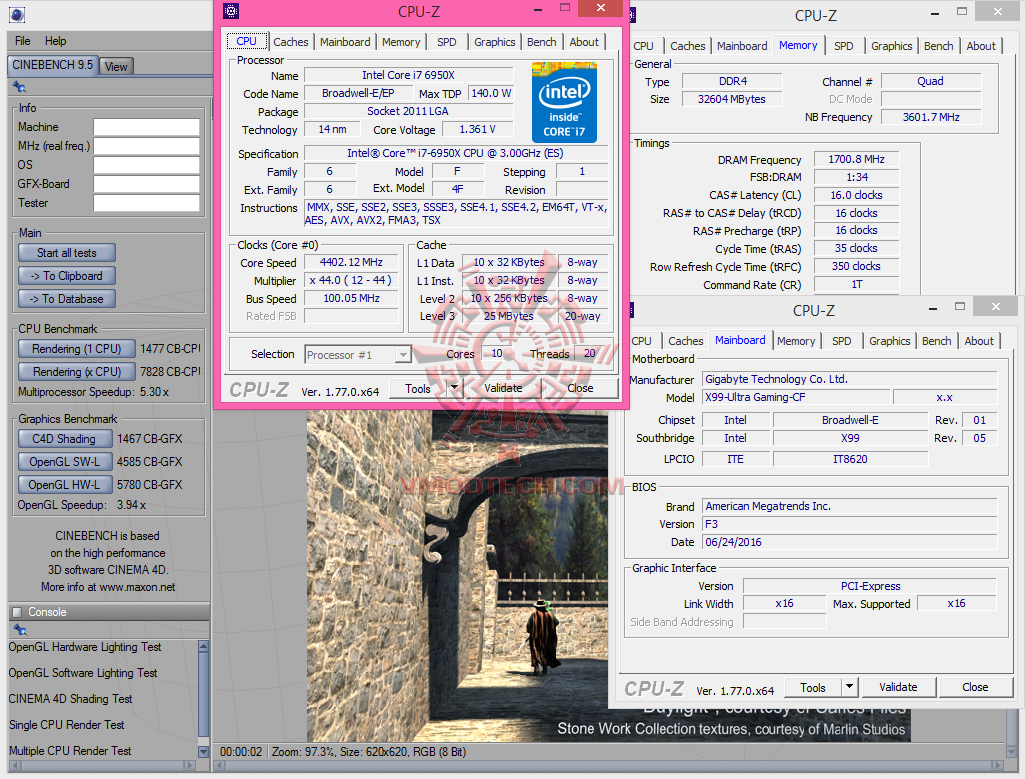Click the Intel Core i7 logo badge
Screen dimensions: 1025x779
pyautogui.click(x=564, y=102)
